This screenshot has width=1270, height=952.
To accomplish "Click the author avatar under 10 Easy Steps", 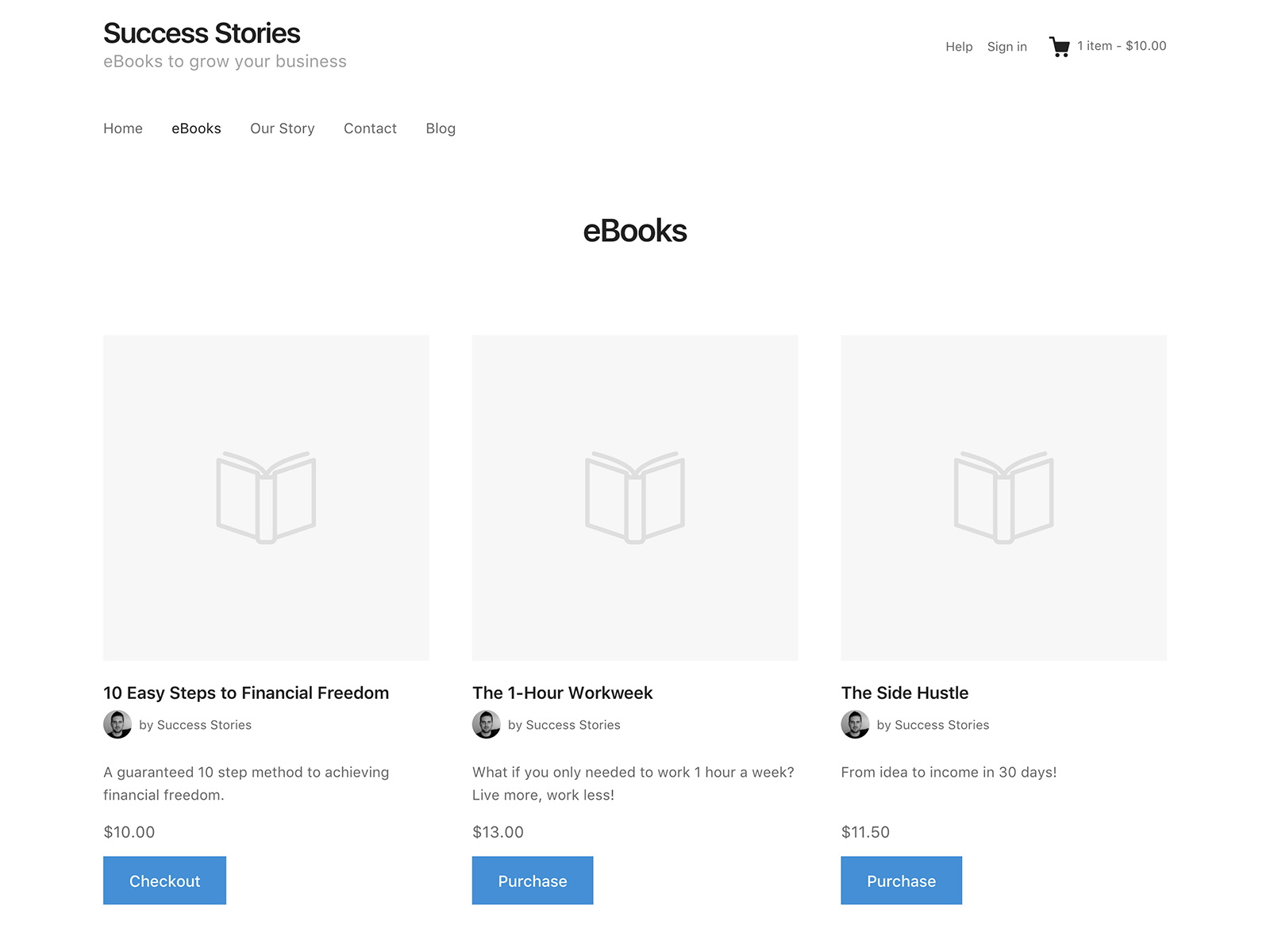I will pos(117,724).
